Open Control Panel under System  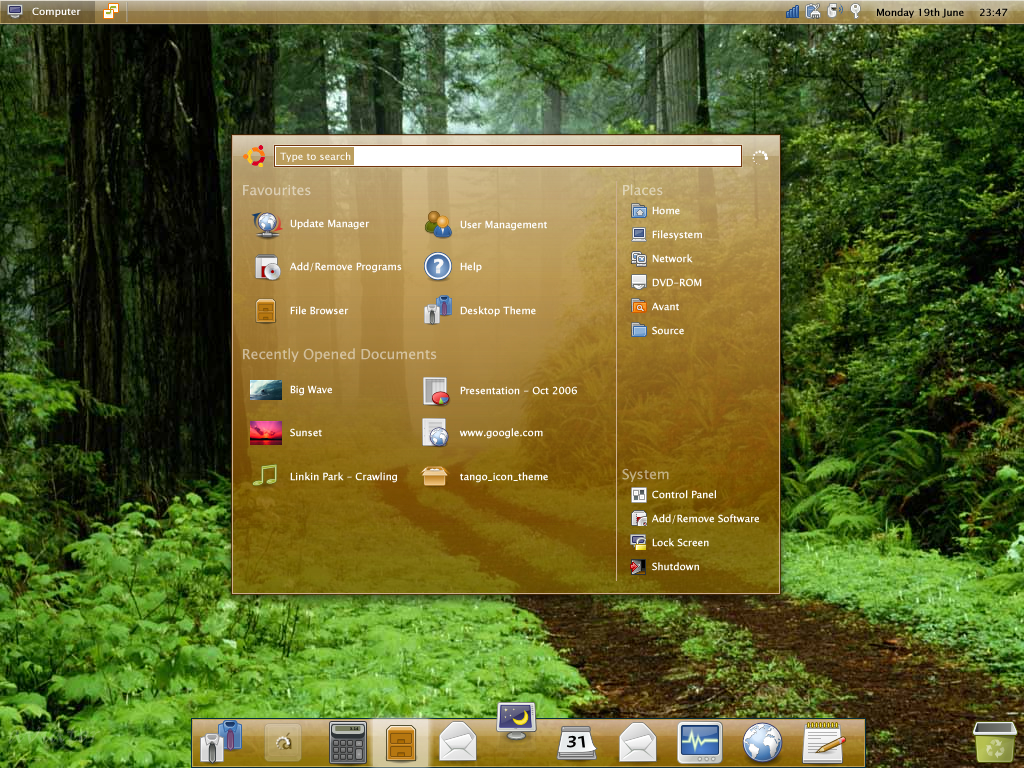[673, 494]
